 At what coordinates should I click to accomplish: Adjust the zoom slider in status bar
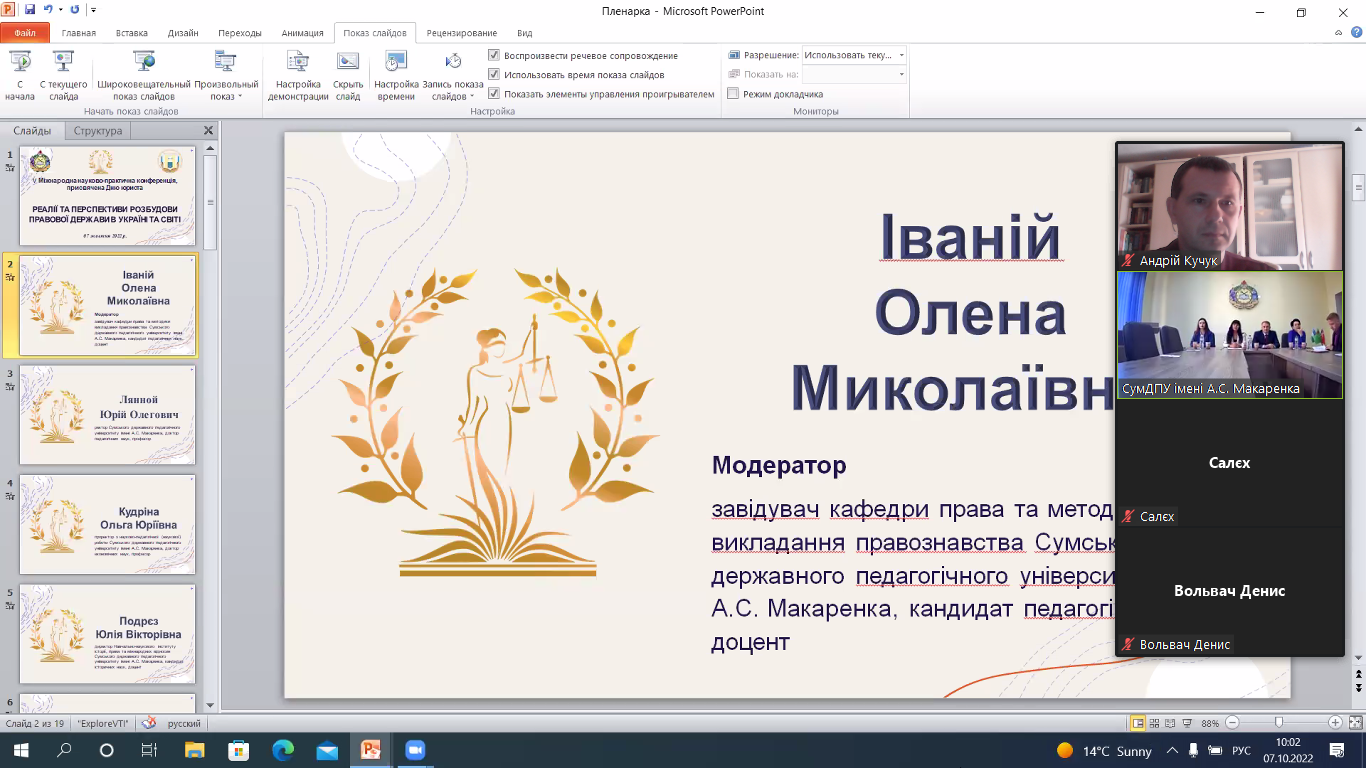click(x=1279, y=723)
